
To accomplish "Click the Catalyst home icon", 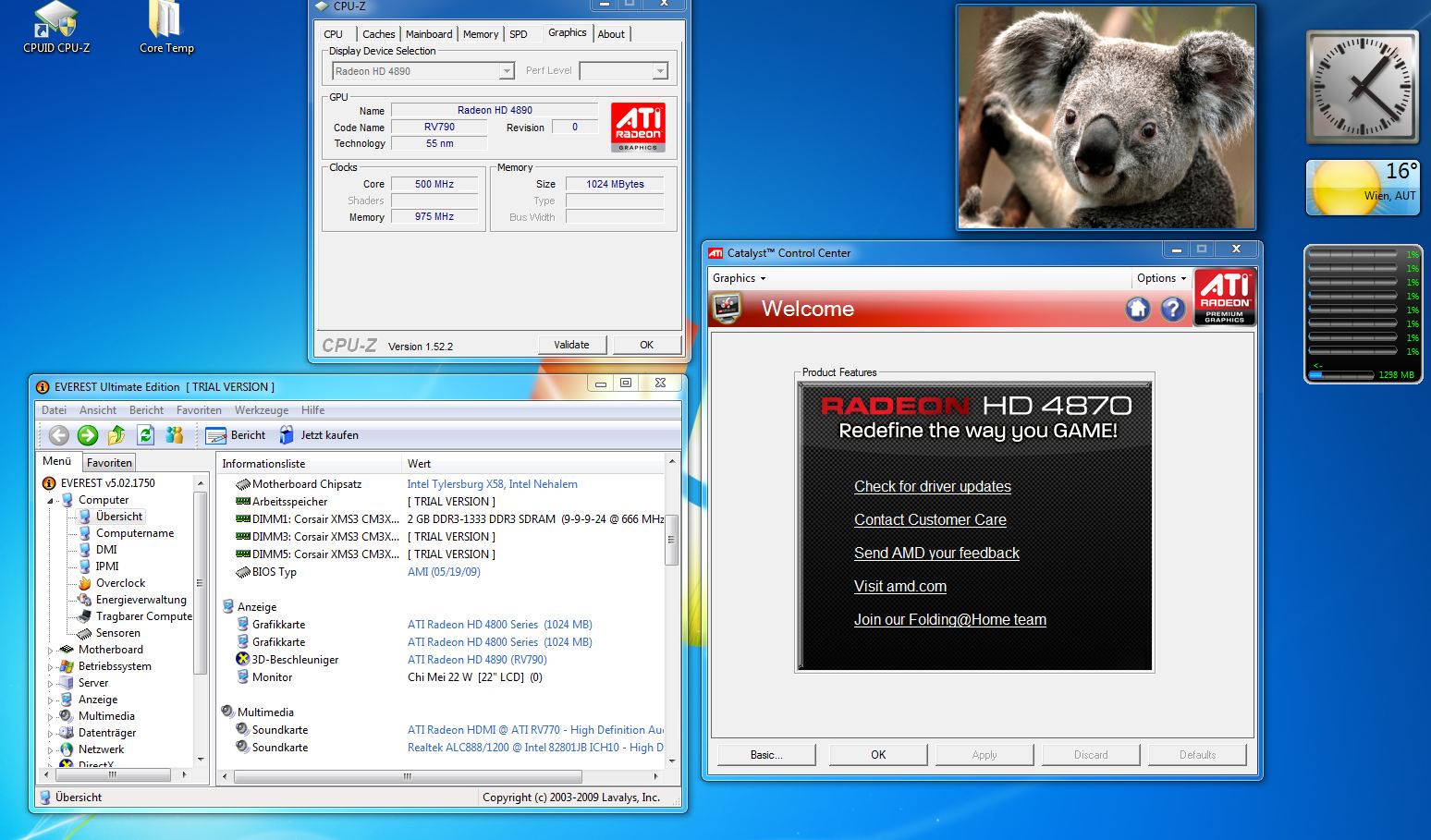I will 1138,309.
